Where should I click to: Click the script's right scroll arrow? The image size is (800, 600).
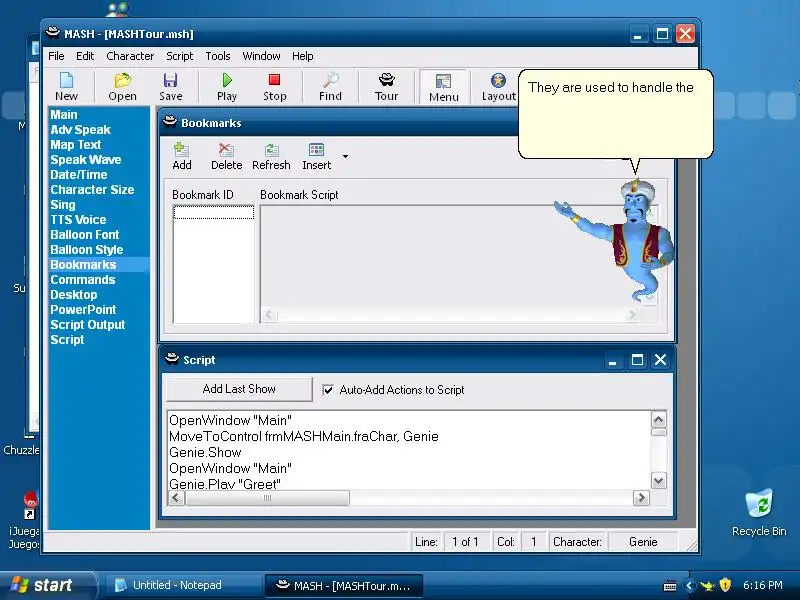641,497
